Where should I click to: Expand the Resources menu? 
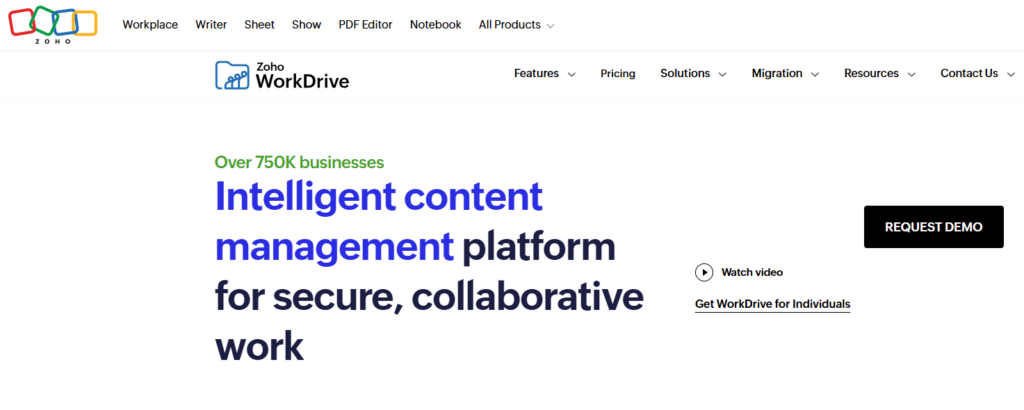[x=880, y=74]
